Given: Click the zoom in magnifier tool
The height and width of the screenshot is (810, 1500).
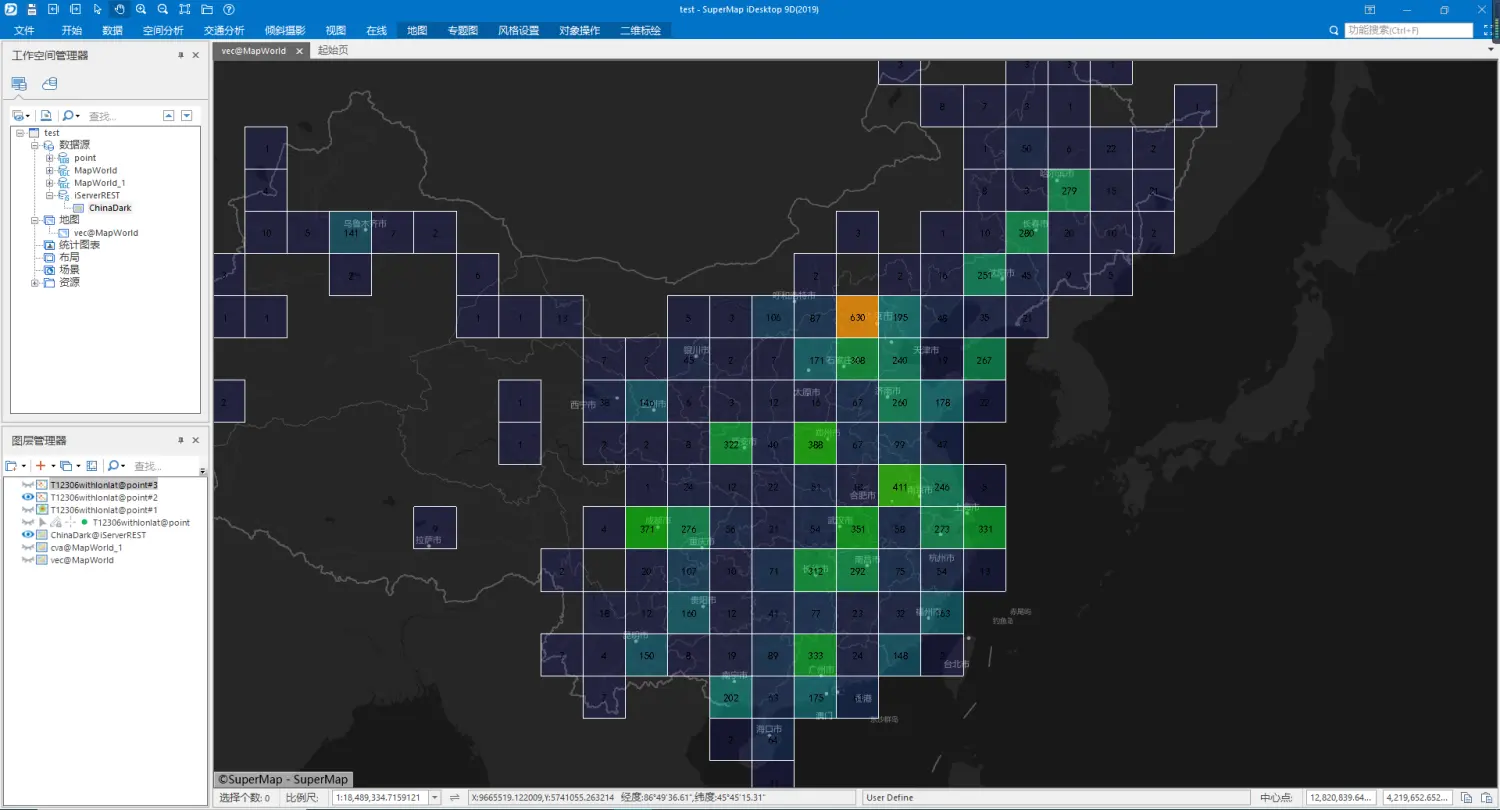Looking at the screenshot, I should click(x=141, y=9).
